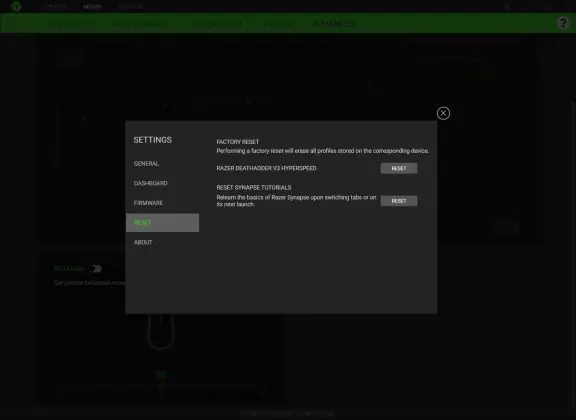Toggle the switch in the dimmed background panel
The height and width of the screenshot is (420, 576).
96,269
